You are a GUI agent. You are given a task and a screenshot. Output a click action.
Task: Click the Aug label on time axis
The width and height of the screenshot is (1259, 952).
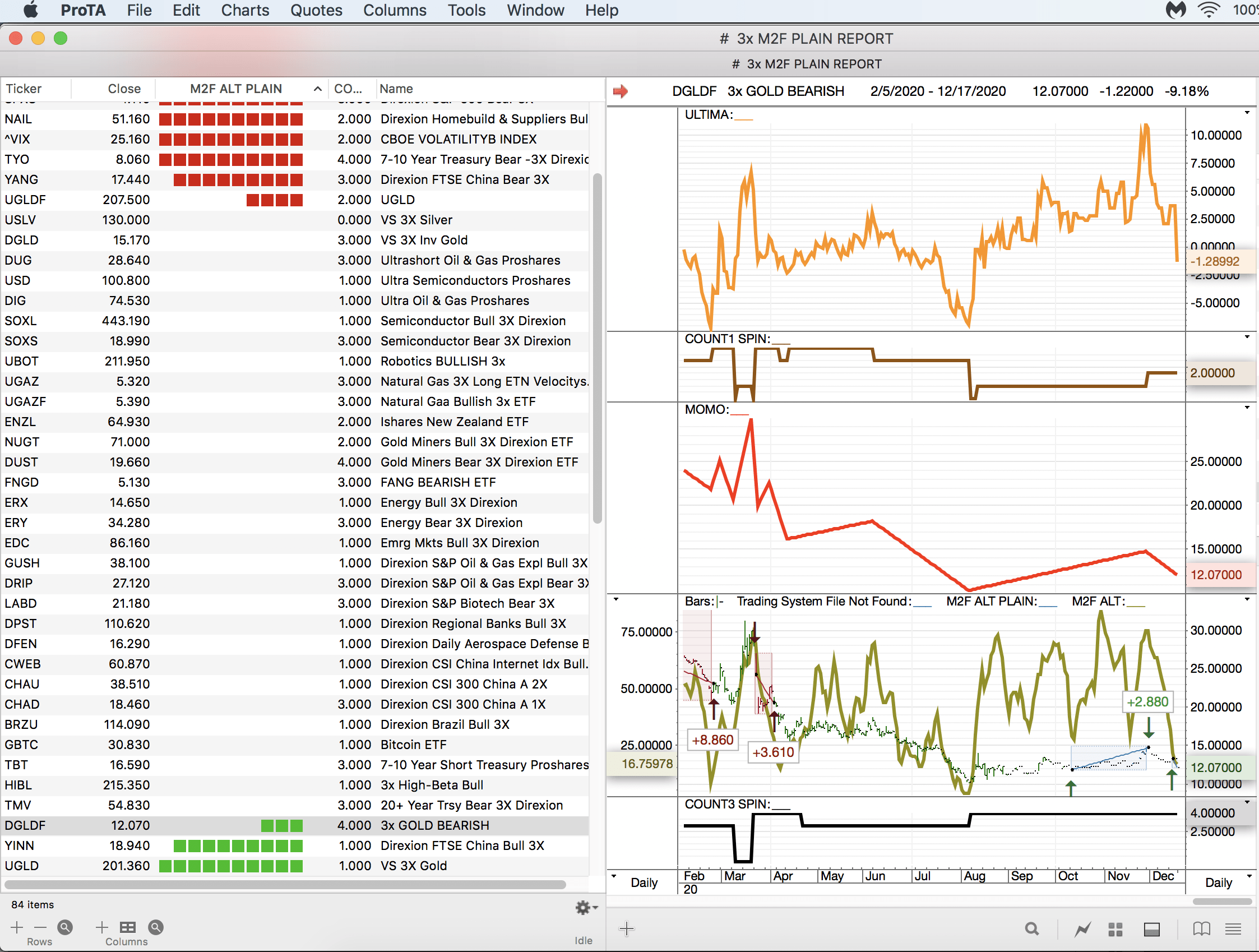[974, 876]
